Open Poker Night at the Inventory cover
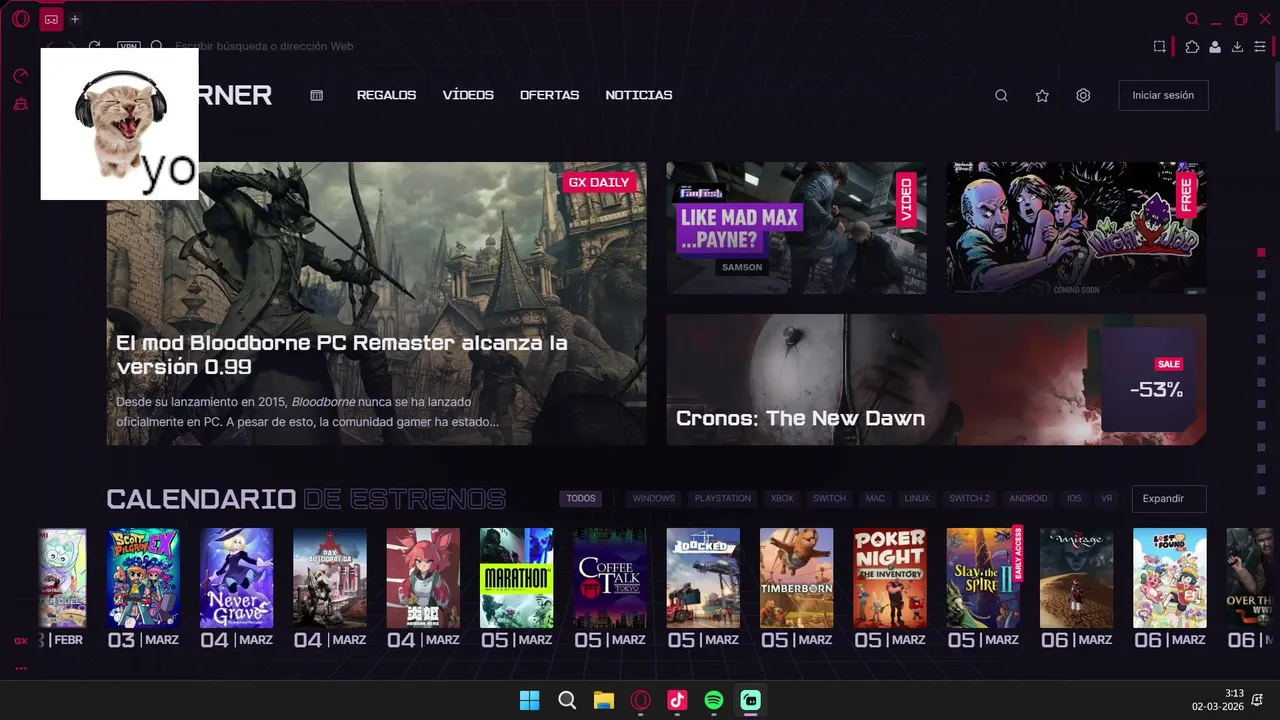 [890, 578]
